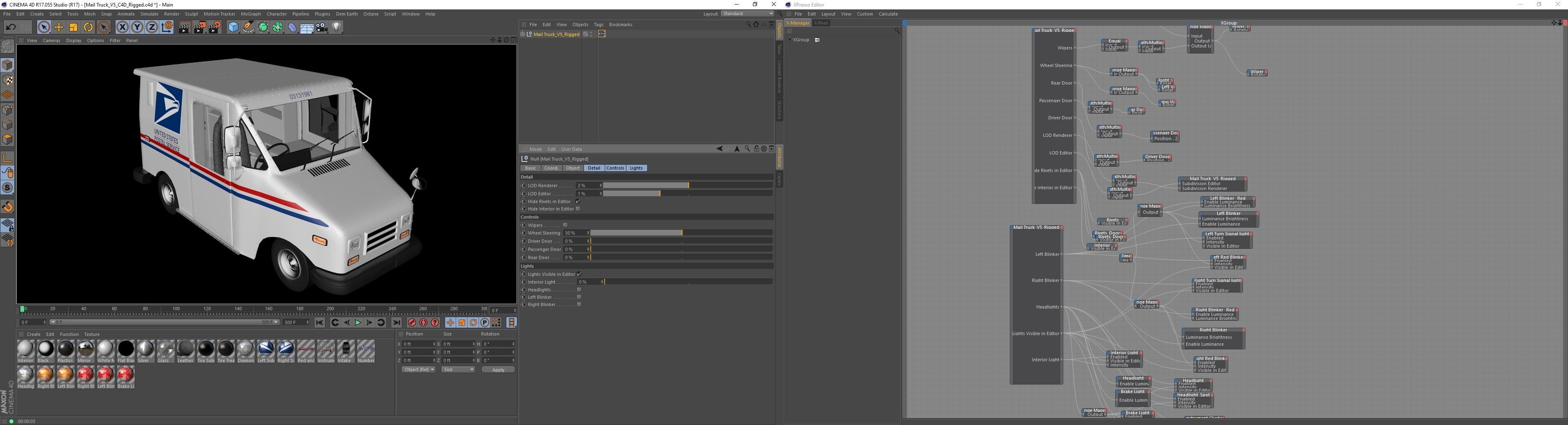This screenshot has width=1568, height=425.
Task: Expand the Wheel Steering parameter toggle
Action: 523,233
